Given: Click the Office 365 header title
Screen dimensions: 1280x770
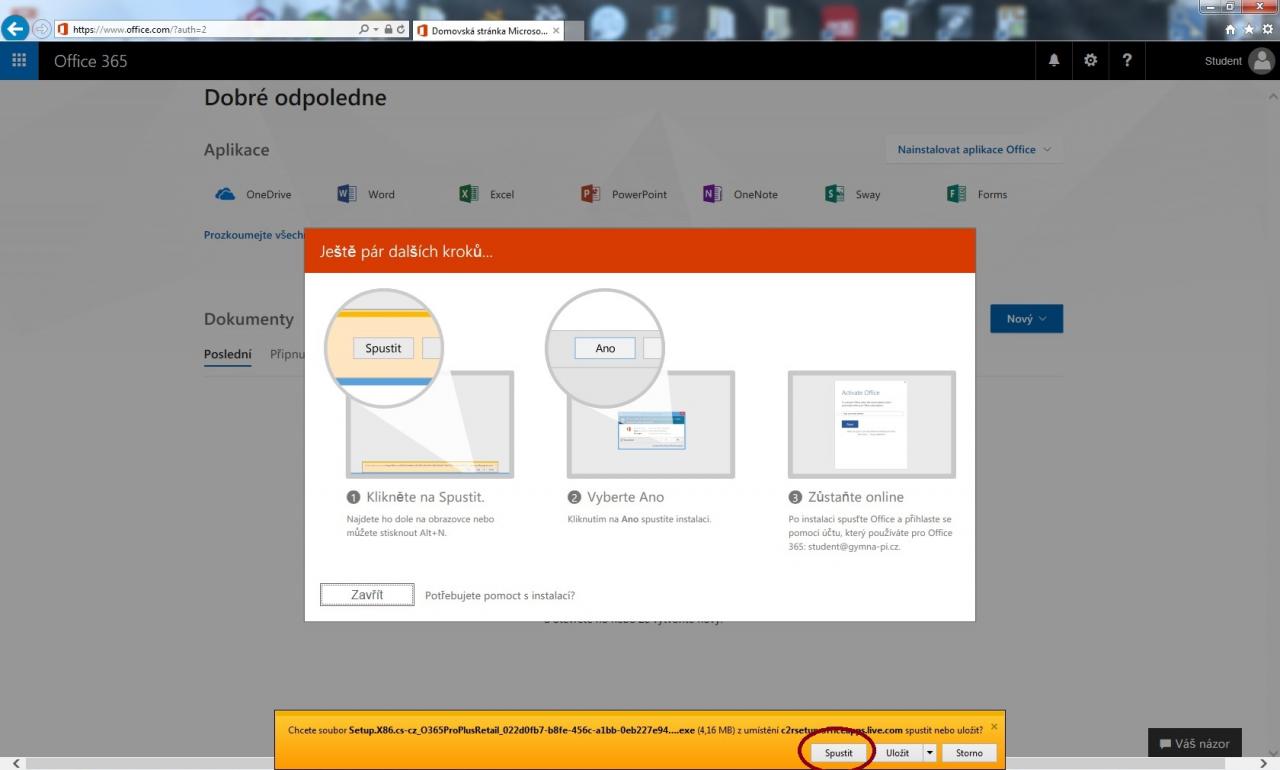Looking at the screenshot, I should (91, 61).
